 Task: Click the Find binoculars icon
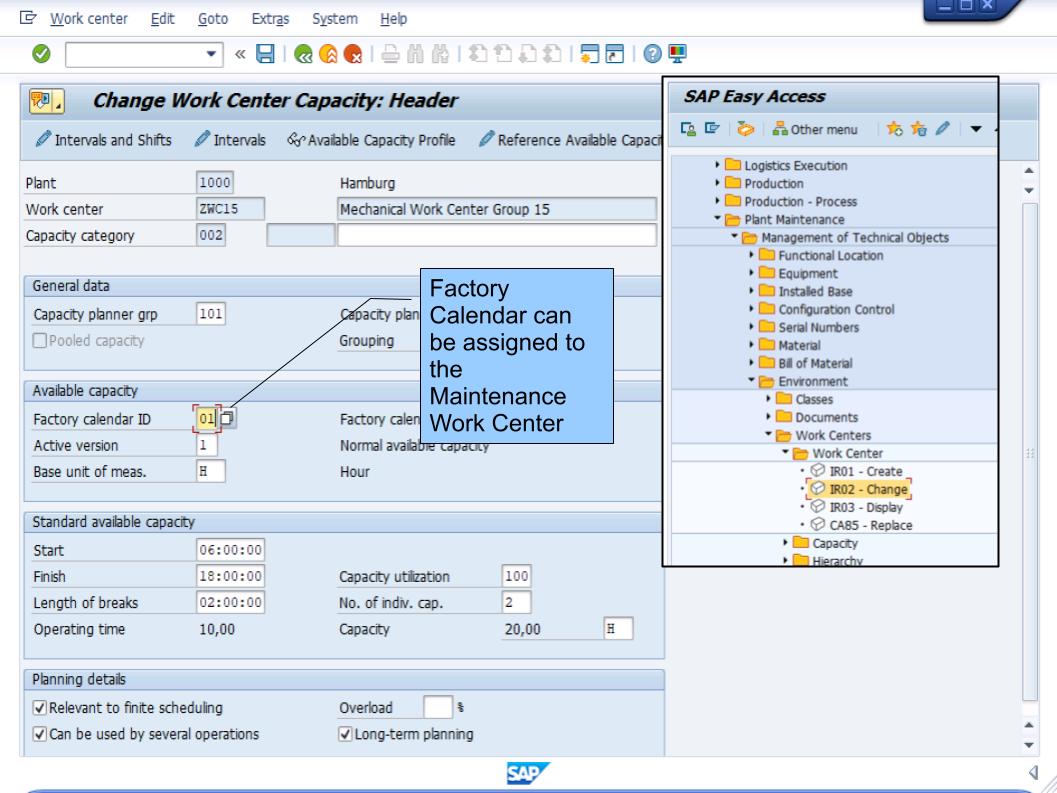point(415,54)
